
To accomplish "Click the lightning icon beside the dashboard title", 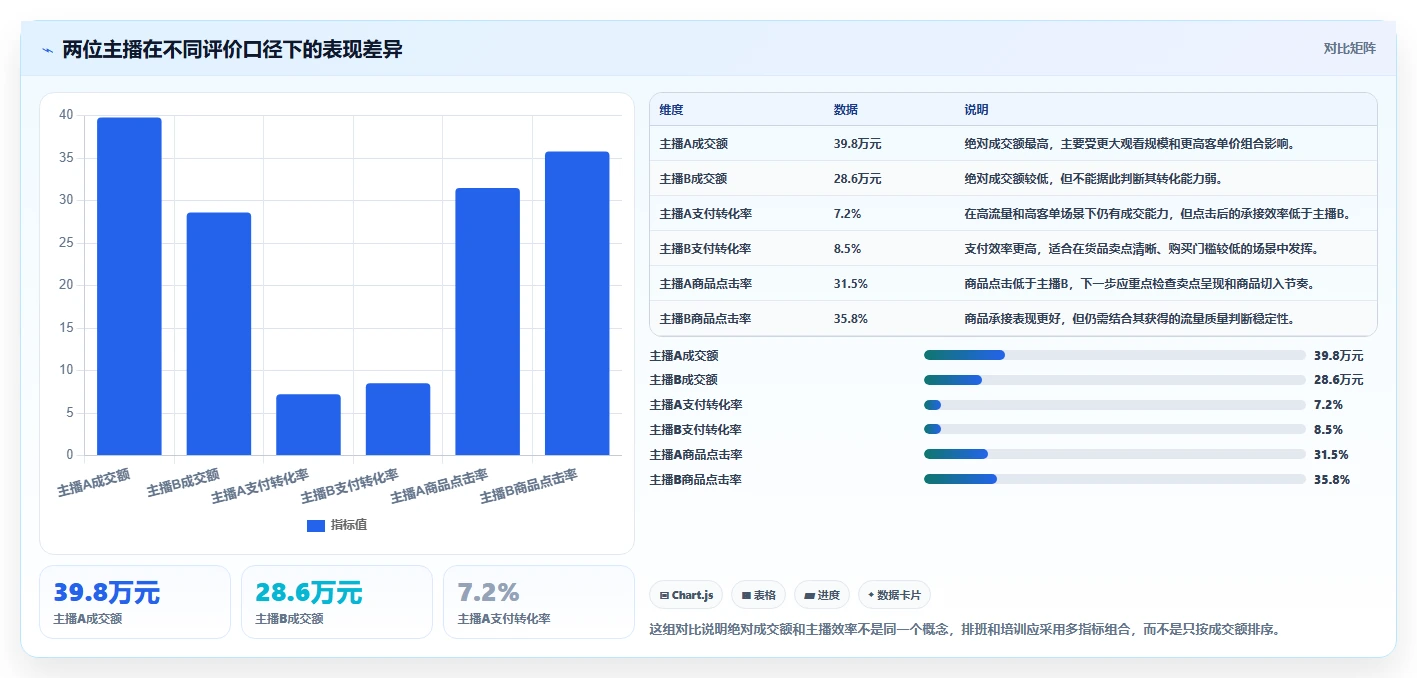I will click(x=48, y=50).
